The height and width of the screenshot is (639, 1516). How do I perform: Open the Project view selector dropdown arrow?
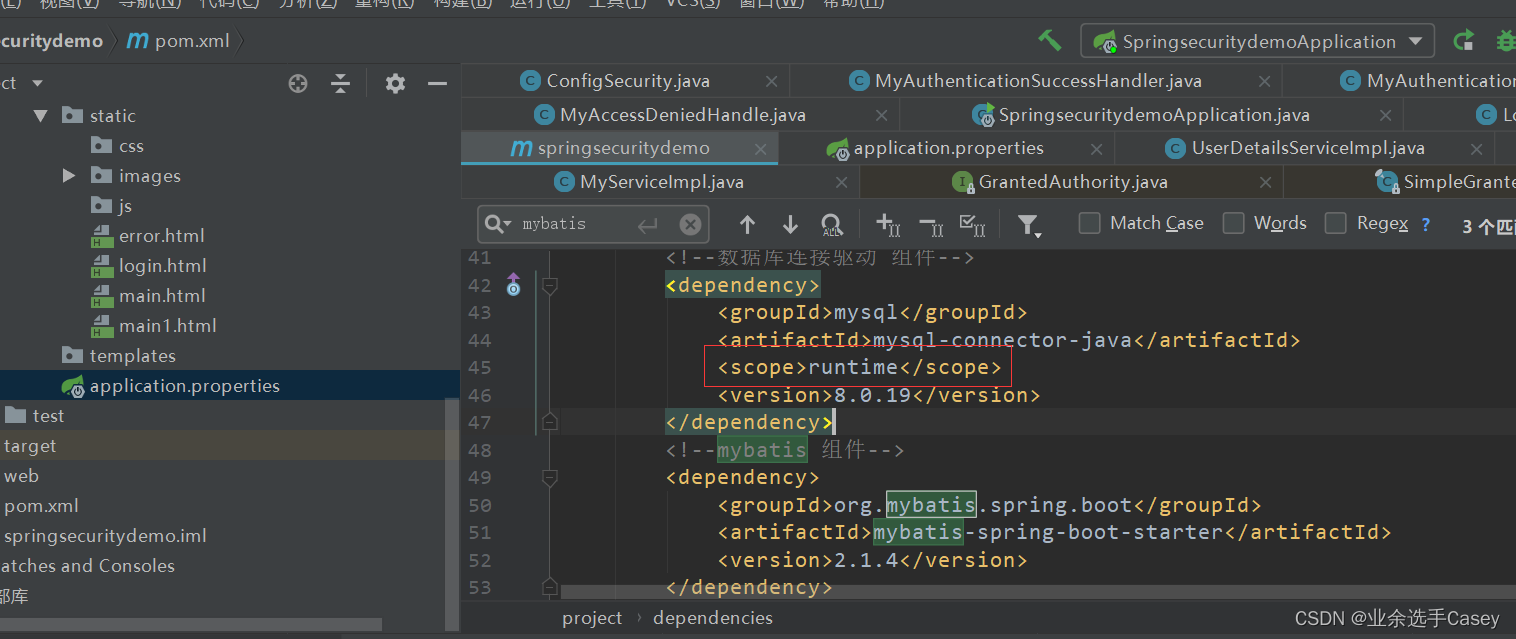38,83
